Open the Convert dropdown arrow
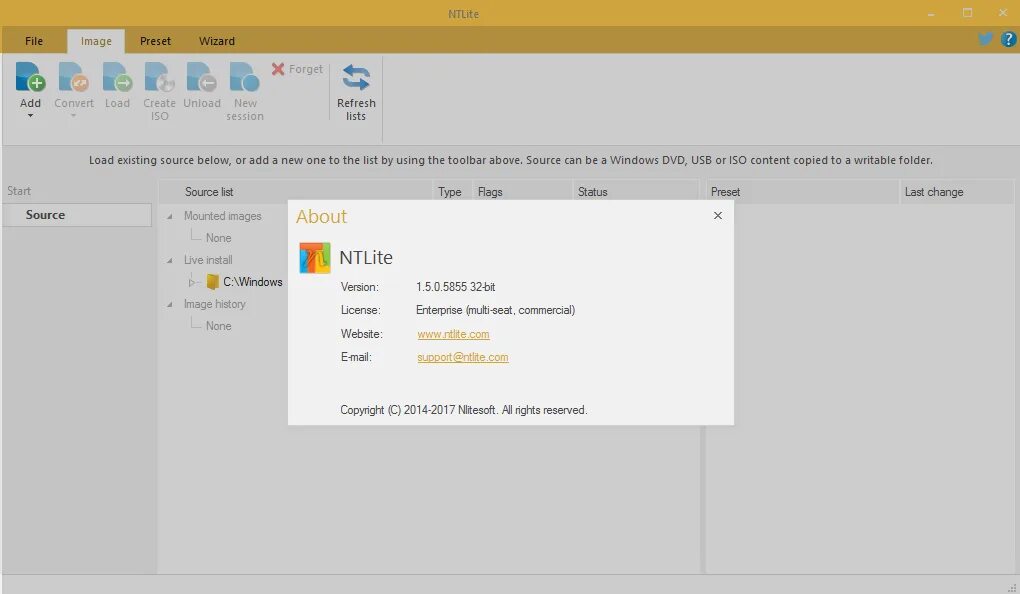 click(x=74, y=116)
